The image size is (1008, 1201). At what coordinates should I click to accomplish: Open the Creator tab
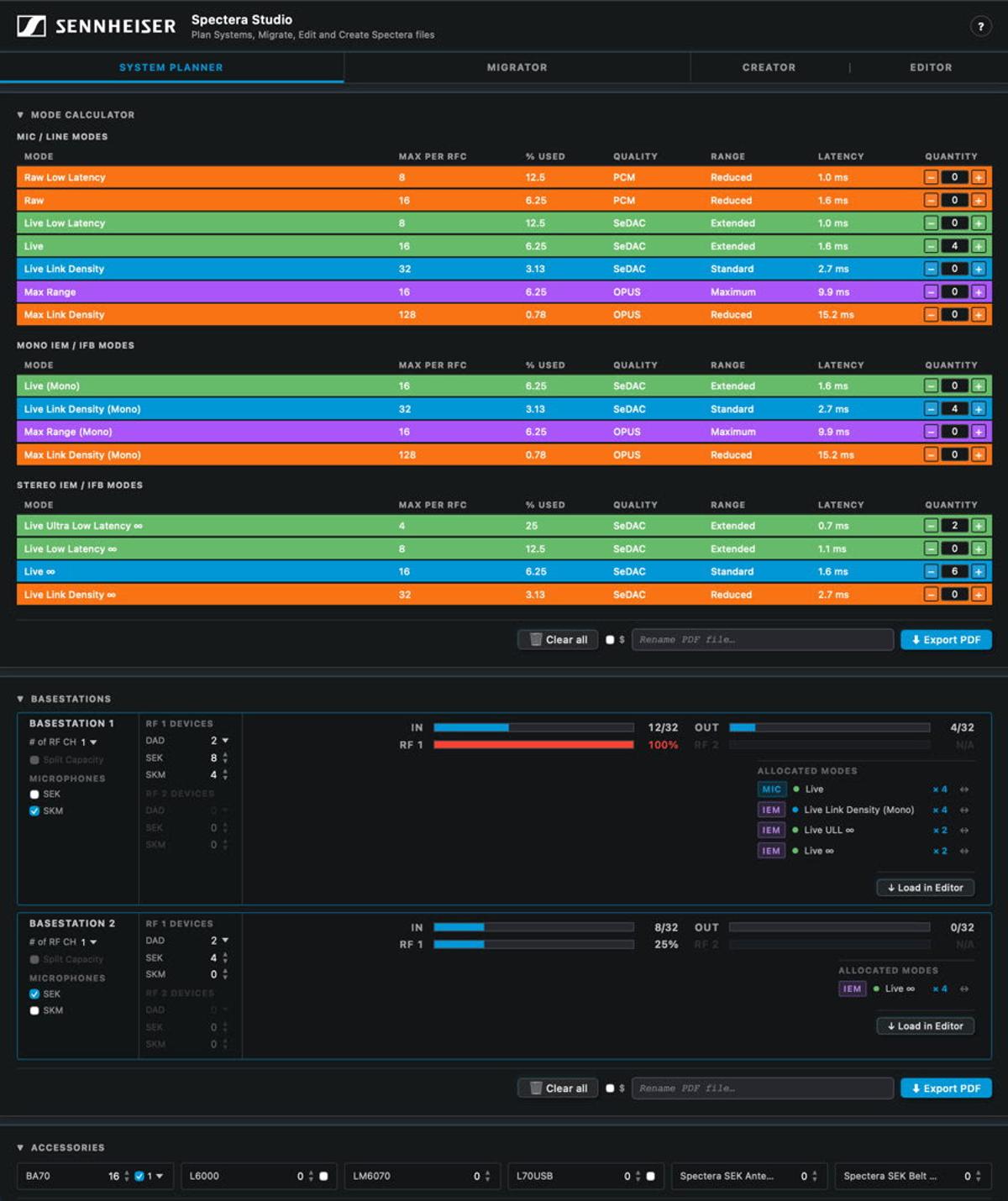[x=768, y=67]
